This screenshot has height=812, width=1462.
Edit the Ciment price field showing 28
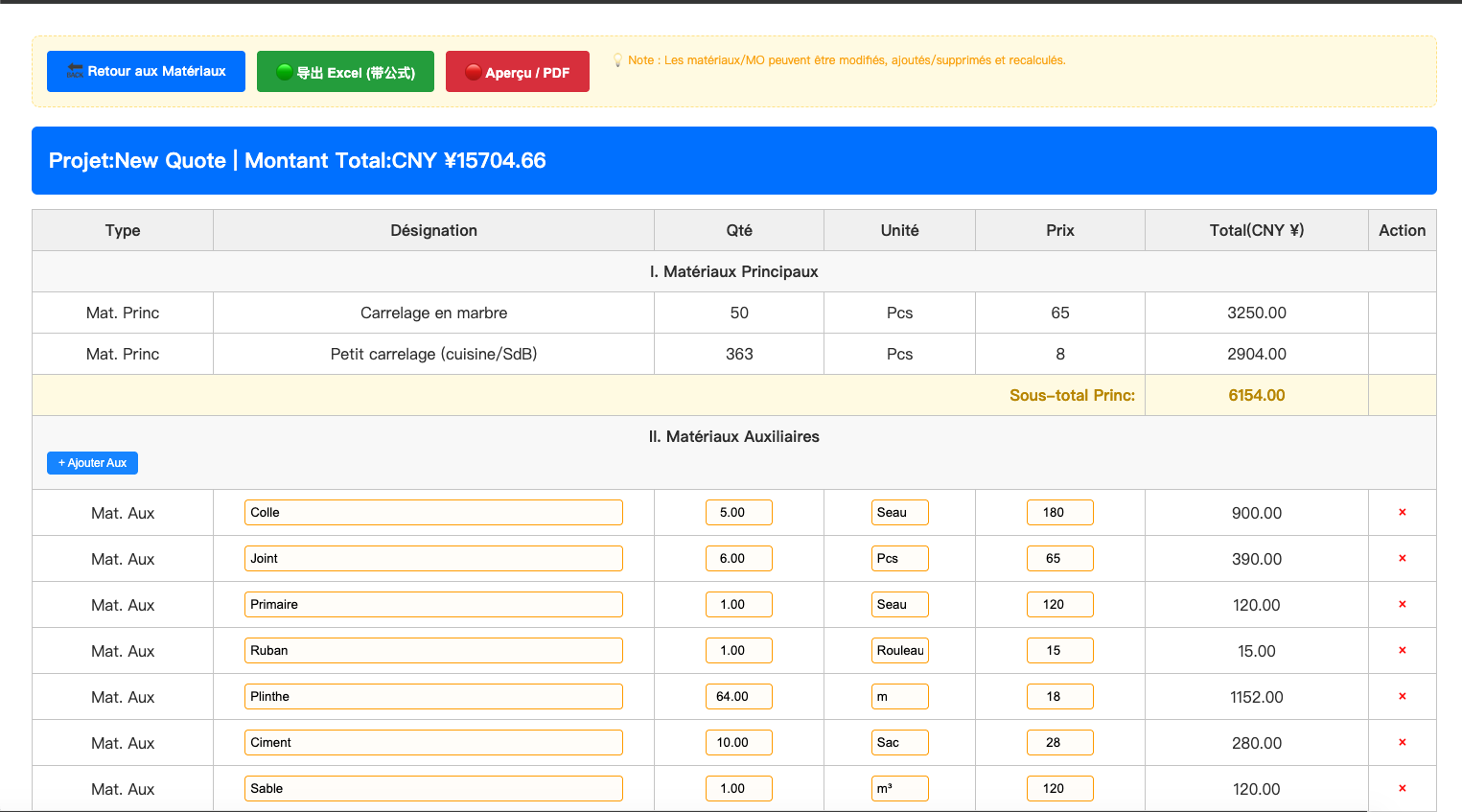[x=1060, y=743]
